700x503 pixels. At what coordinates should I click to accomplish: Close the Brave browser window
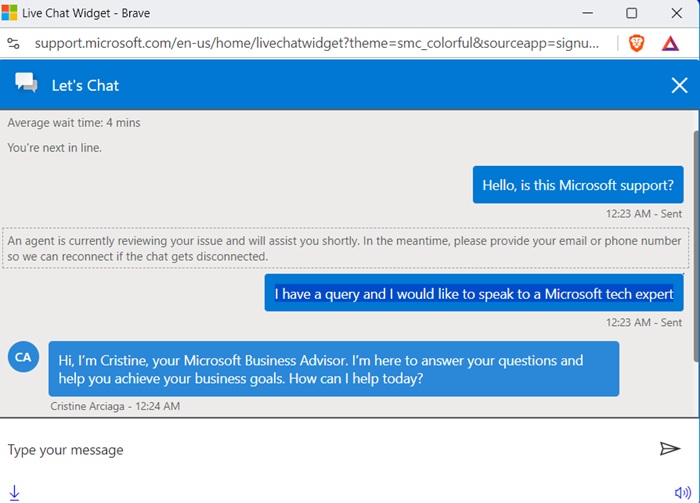(677, 13)
